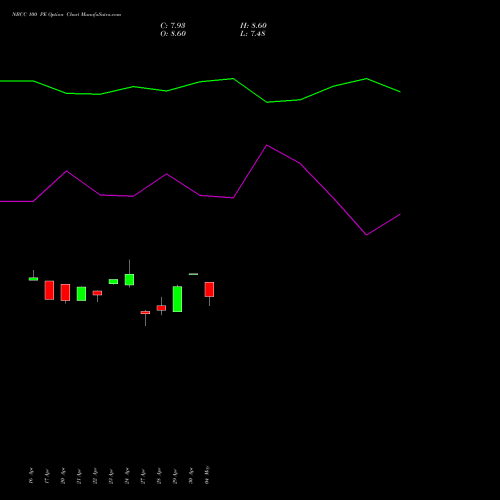Select the thin red candlestick with the long lower wick, 27 Apr
500x500 pixels.
click(145, 313)
